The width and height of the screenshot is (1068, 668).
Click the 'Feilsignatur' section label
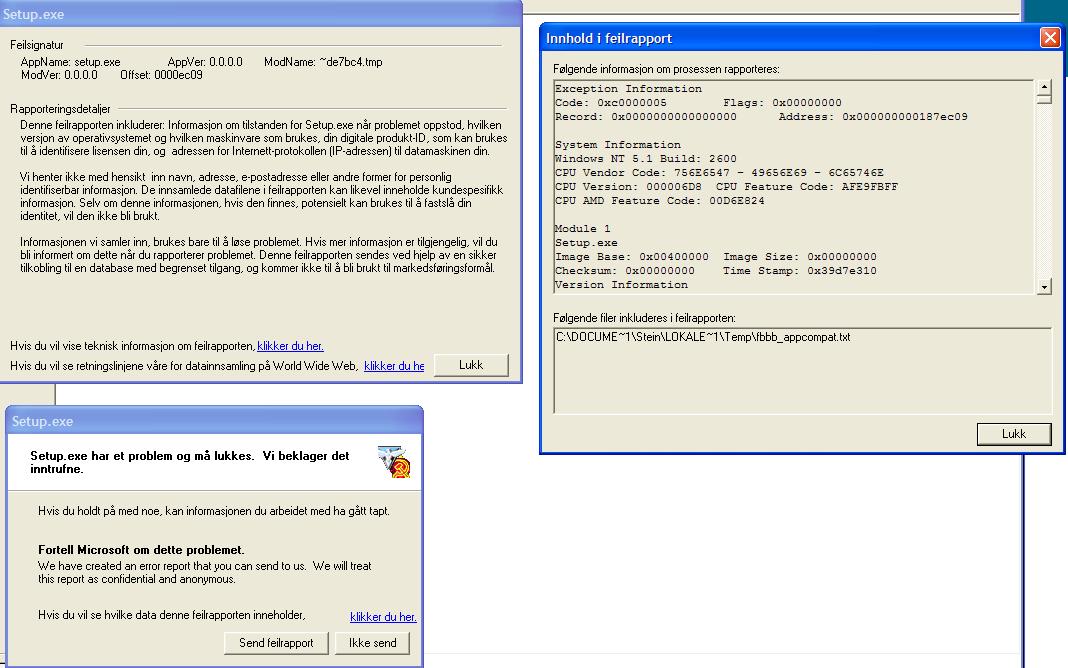[x=37, y=45]
